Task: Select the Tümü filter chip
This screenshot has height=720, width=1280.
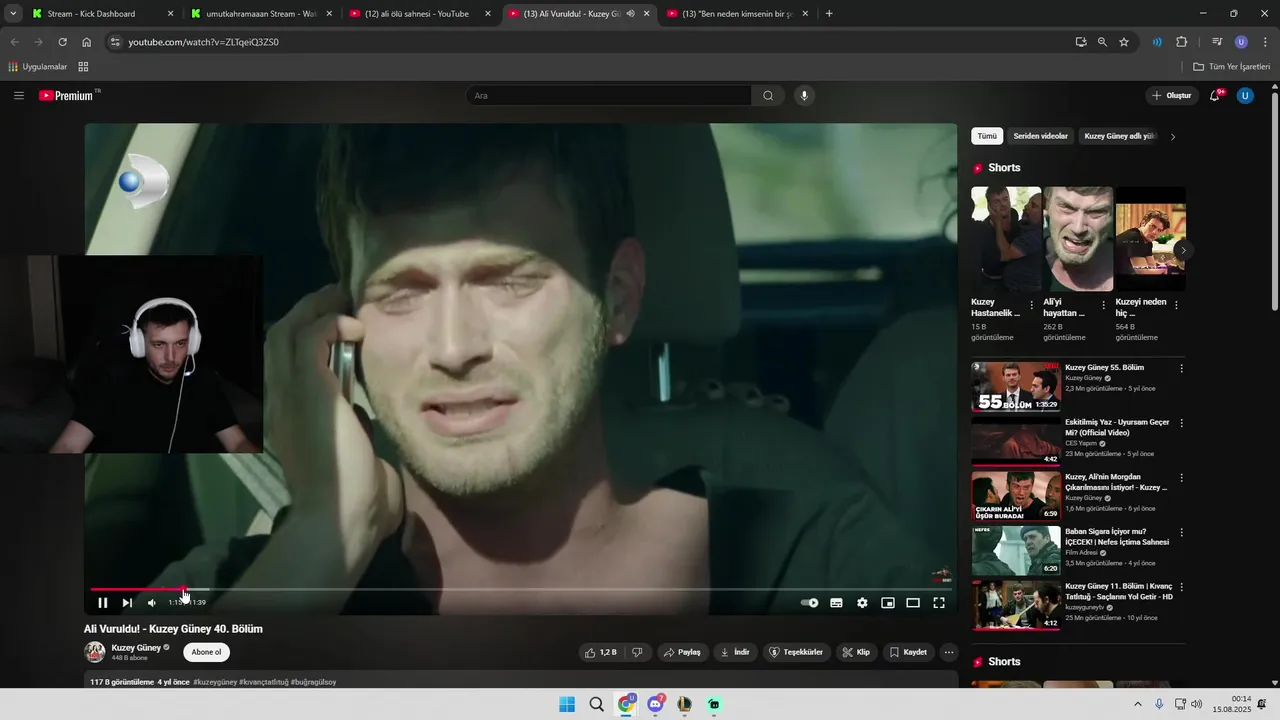Action: (987, 136)
